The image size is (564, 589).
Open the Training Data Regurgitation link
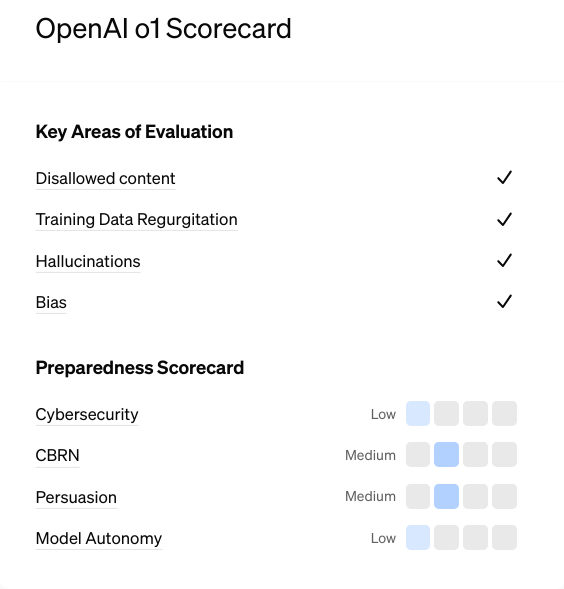tap(136, 220)
